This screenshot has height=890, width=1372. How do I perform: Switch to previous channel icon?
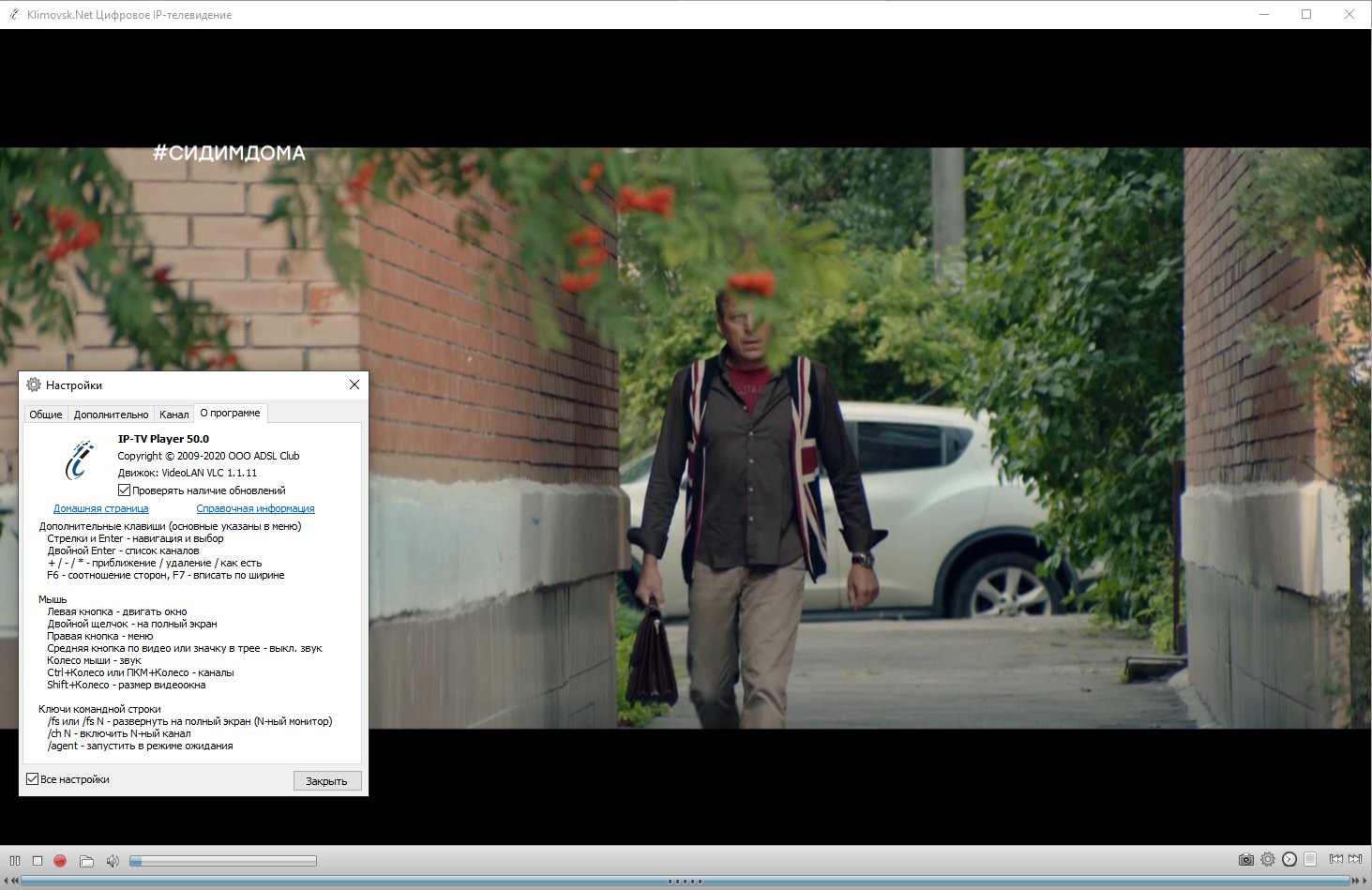tap(1336, 859)
